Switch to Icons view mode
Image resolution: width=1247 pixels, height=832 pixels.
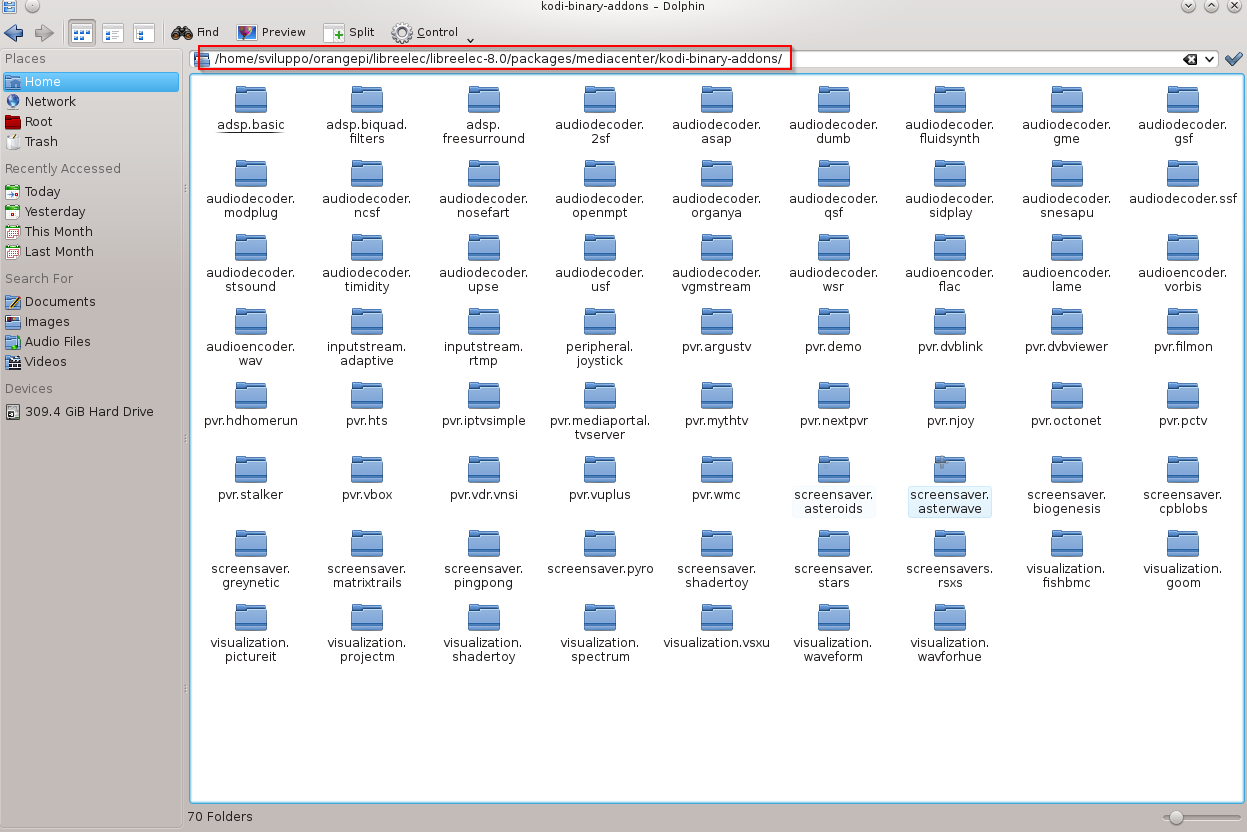(81, 31)
